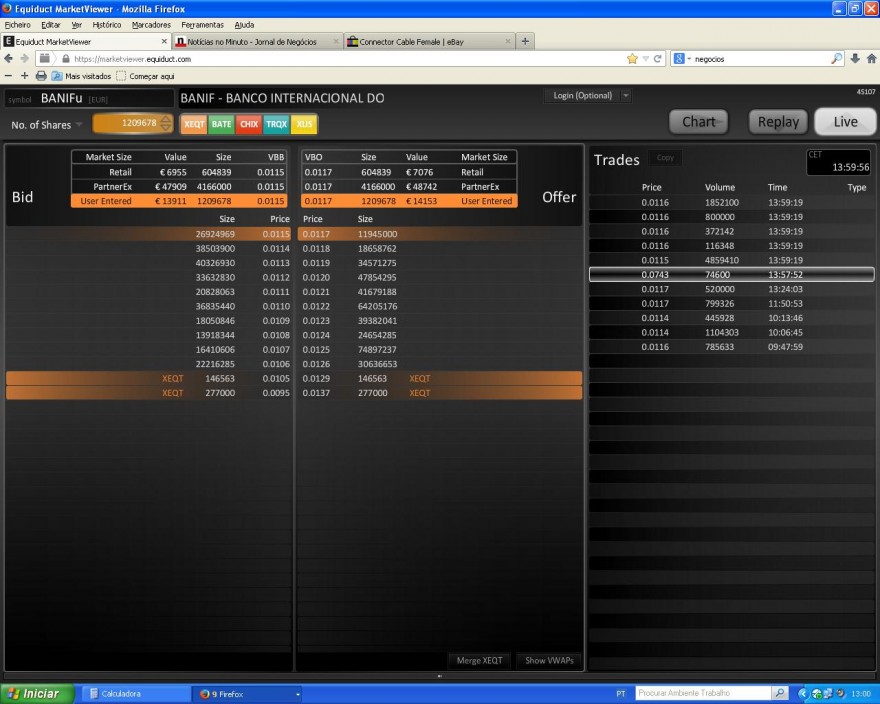Click the Procurar Ambiente Trabalho search field
Viewport: 880px width, 704px height.
pyautogui.click(x=704, y=693)
